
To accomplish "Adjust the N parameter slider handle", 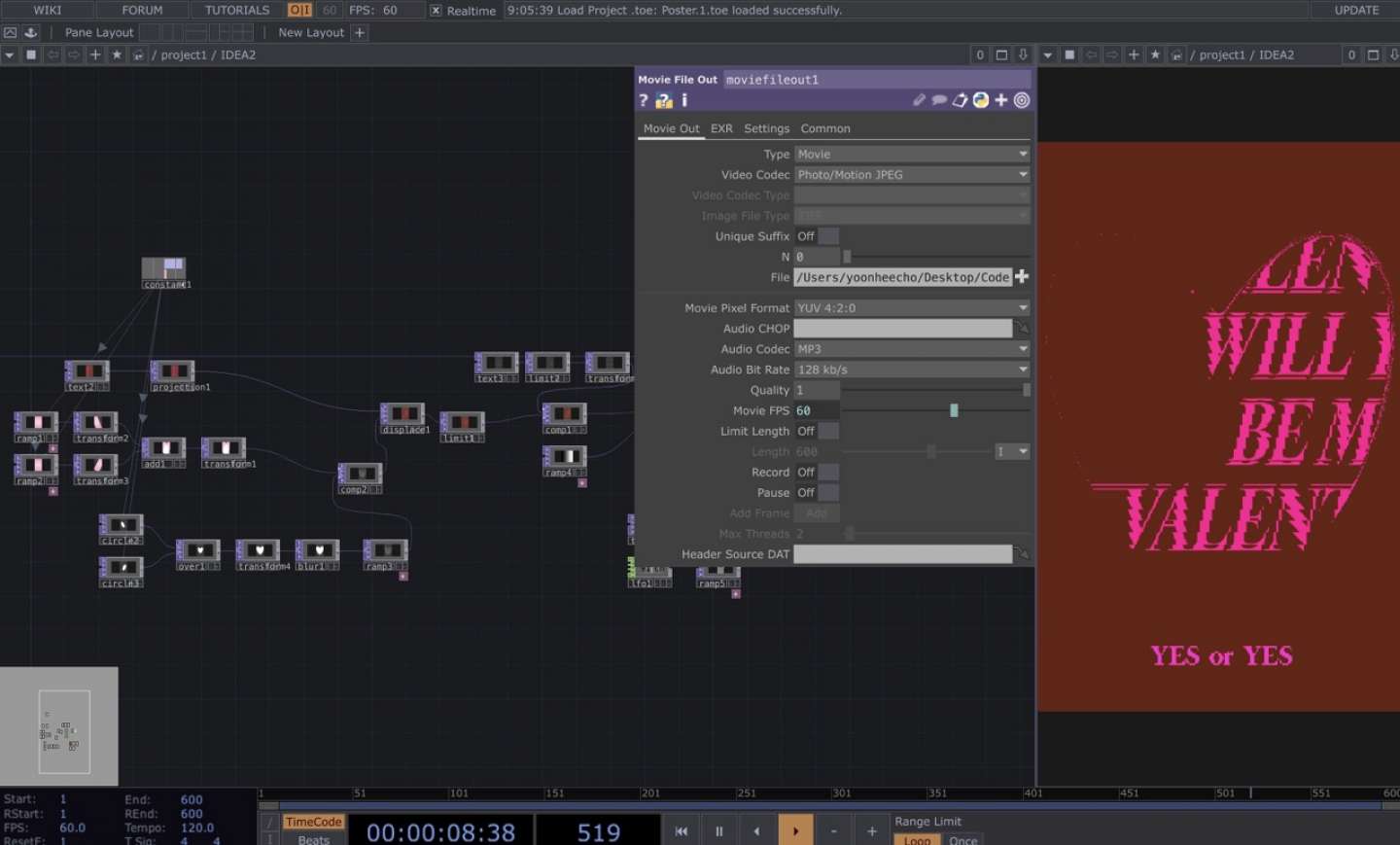I will click(847, 257).
